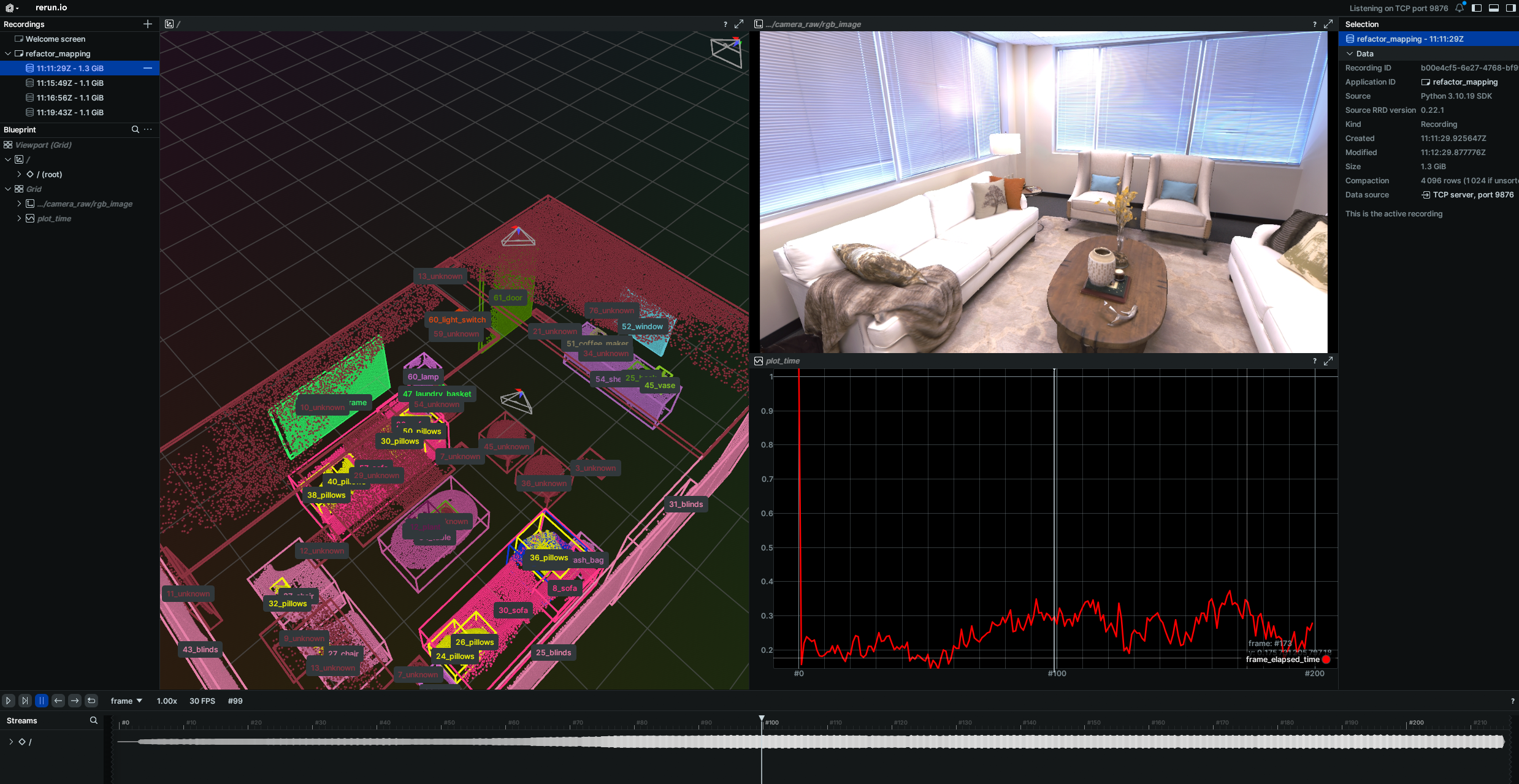The image size is (1519, 784).
Task: Maximize the 3D root view
Action: point(739,24)
